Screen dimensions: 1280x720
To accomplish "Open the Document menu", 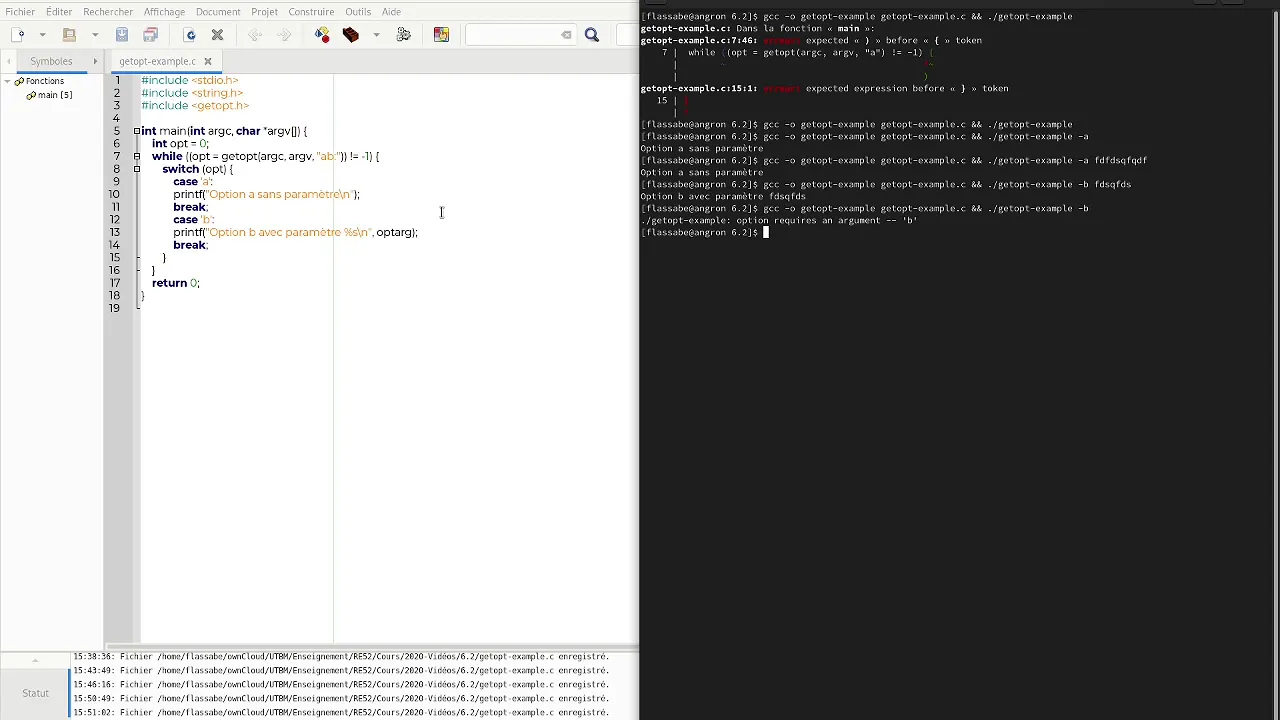I will 218,12.
